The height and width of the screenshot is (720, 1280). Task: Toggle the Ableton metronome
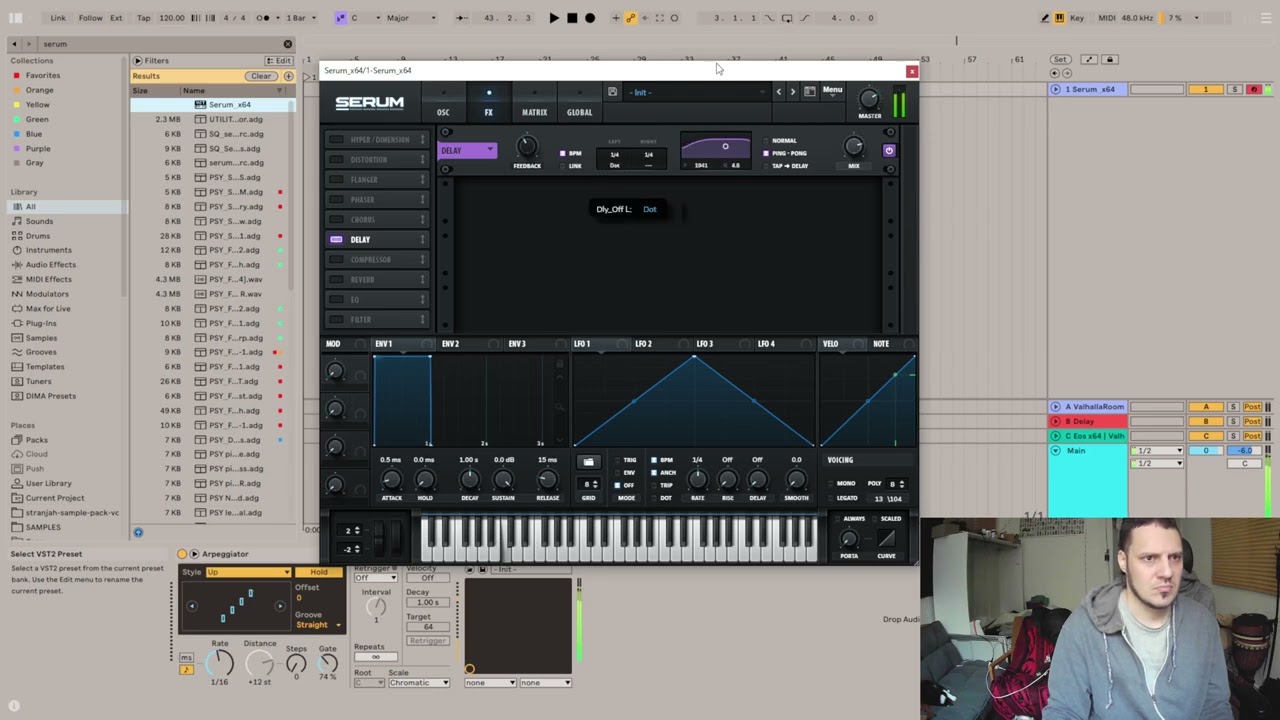click(x=264, y=18)
